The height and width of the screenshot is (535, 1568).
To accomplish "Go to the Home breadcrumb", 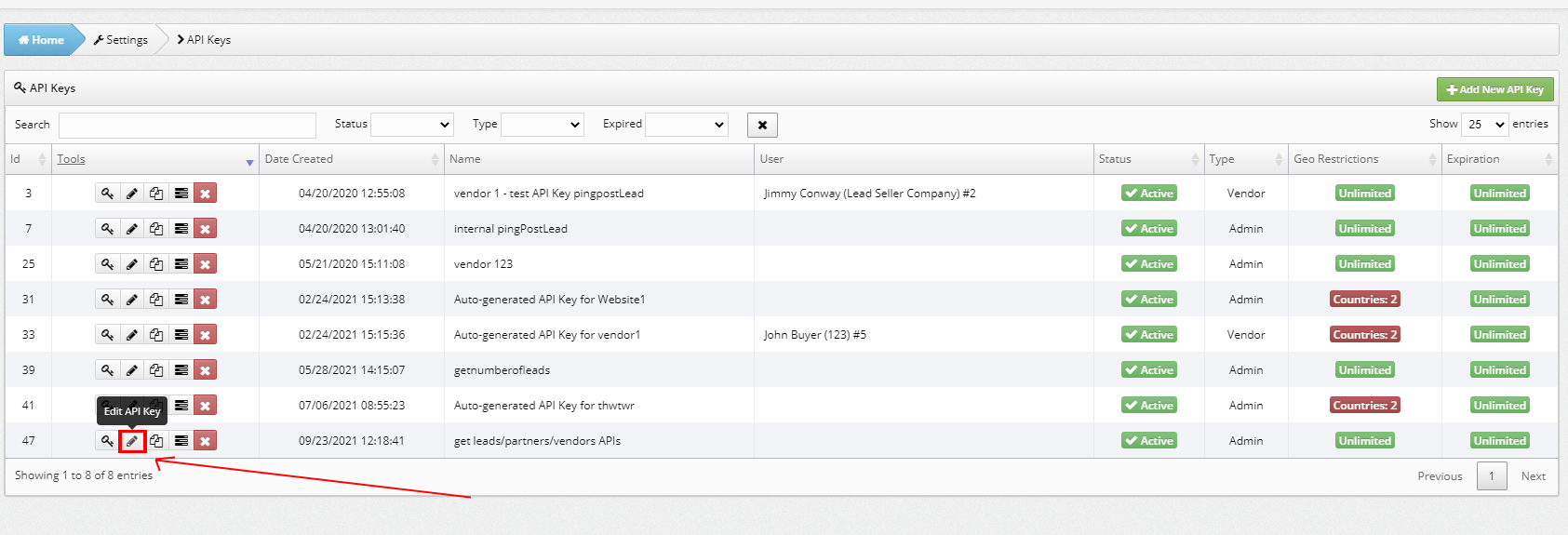I will click(42, 40).
